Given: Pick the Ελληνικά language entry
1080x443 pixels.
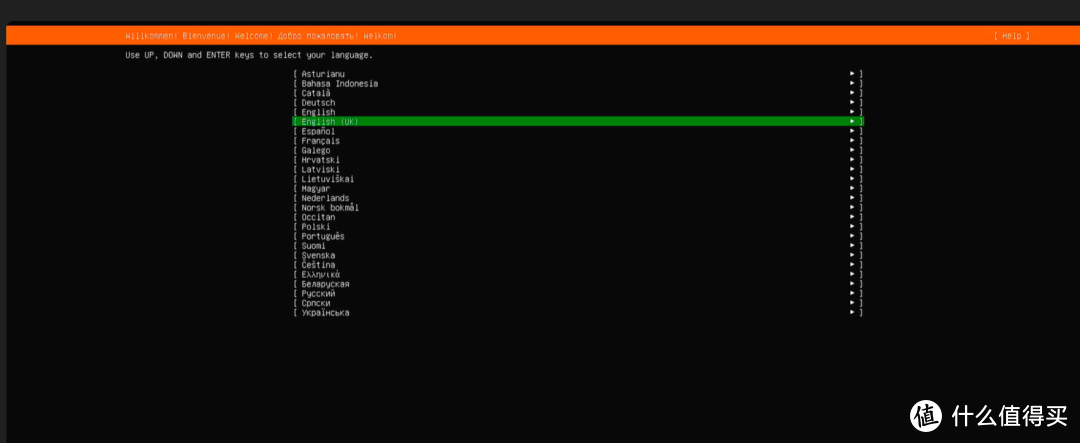Looking at the screenshot, I should (320, 274).
